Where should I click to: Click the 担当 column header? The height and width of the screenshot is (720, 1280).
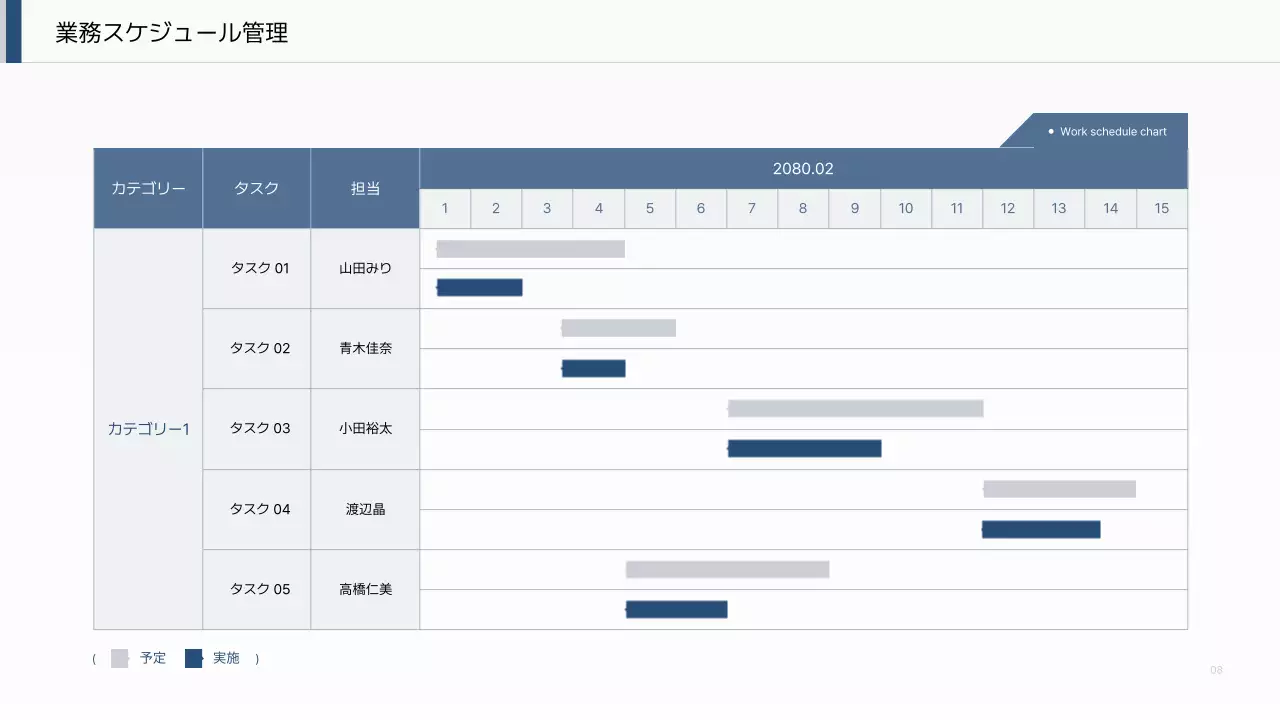(x=365, y=188)
